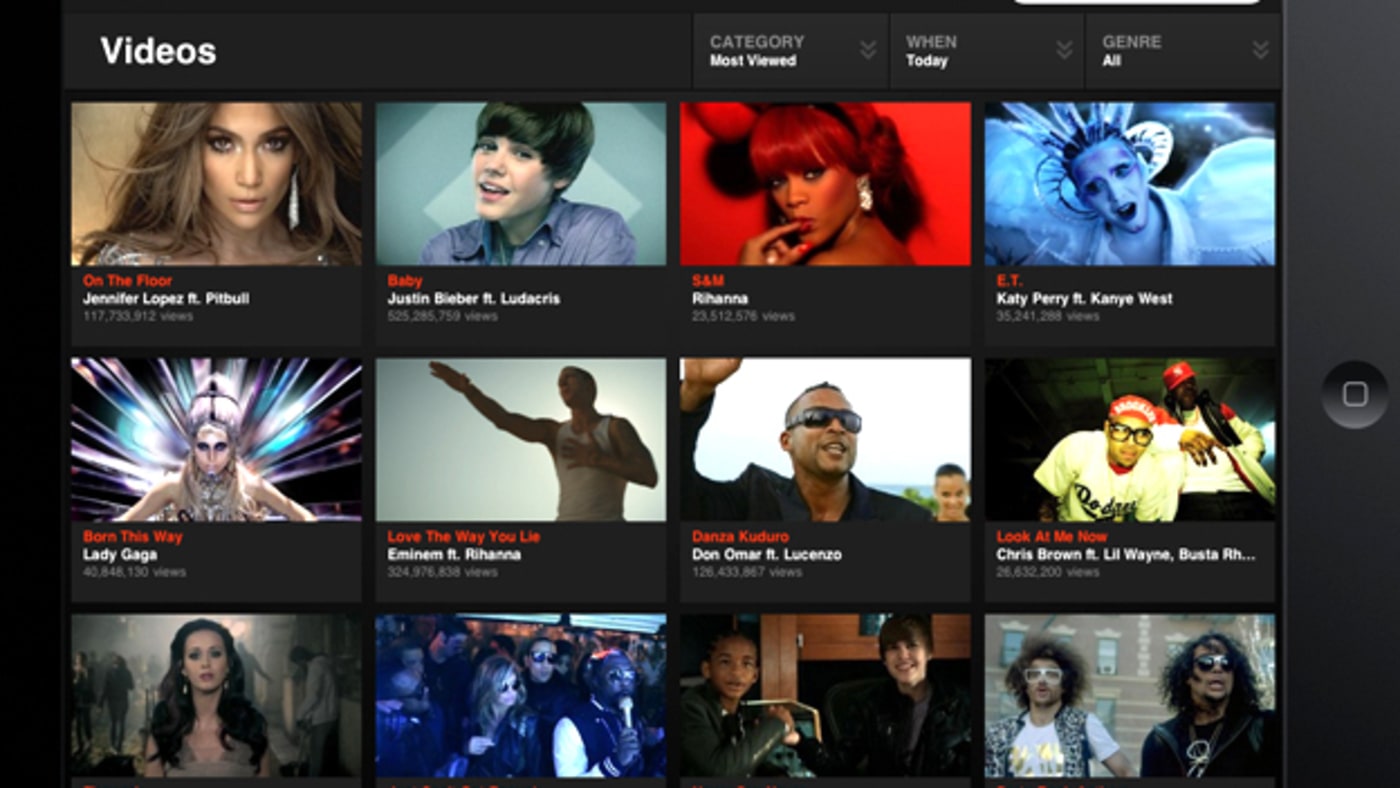Open the E.T. video thumbnail

(x=1130, y=184)
